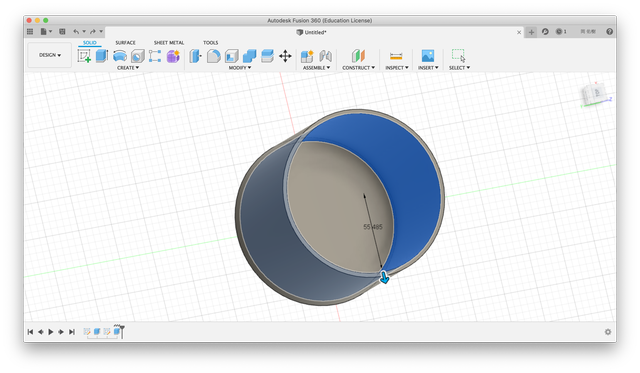
Task: Select the Shell tool
Action: coord(231,56)
